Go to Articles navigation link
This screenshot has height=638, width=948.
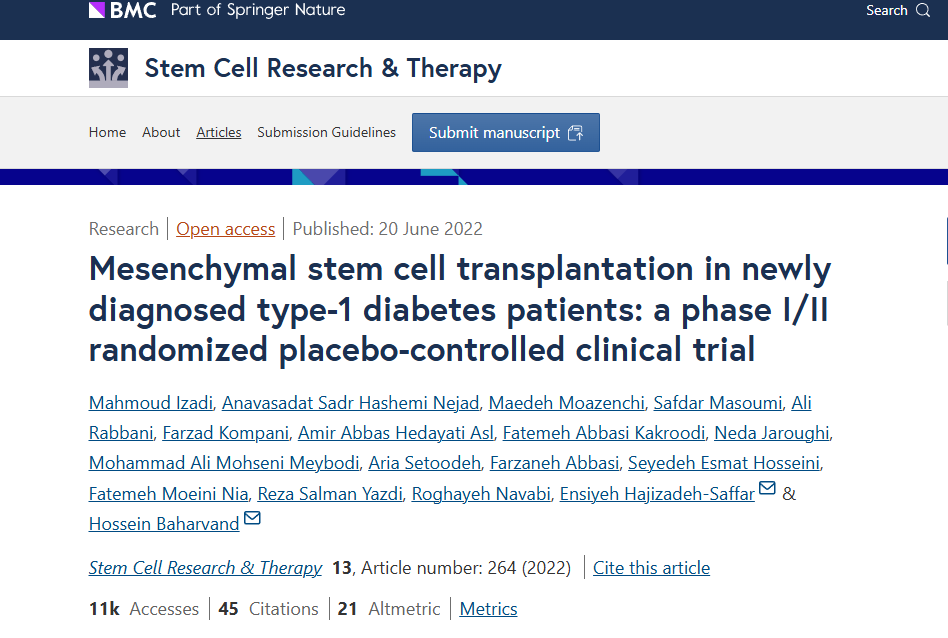click(x=218, y=132)
